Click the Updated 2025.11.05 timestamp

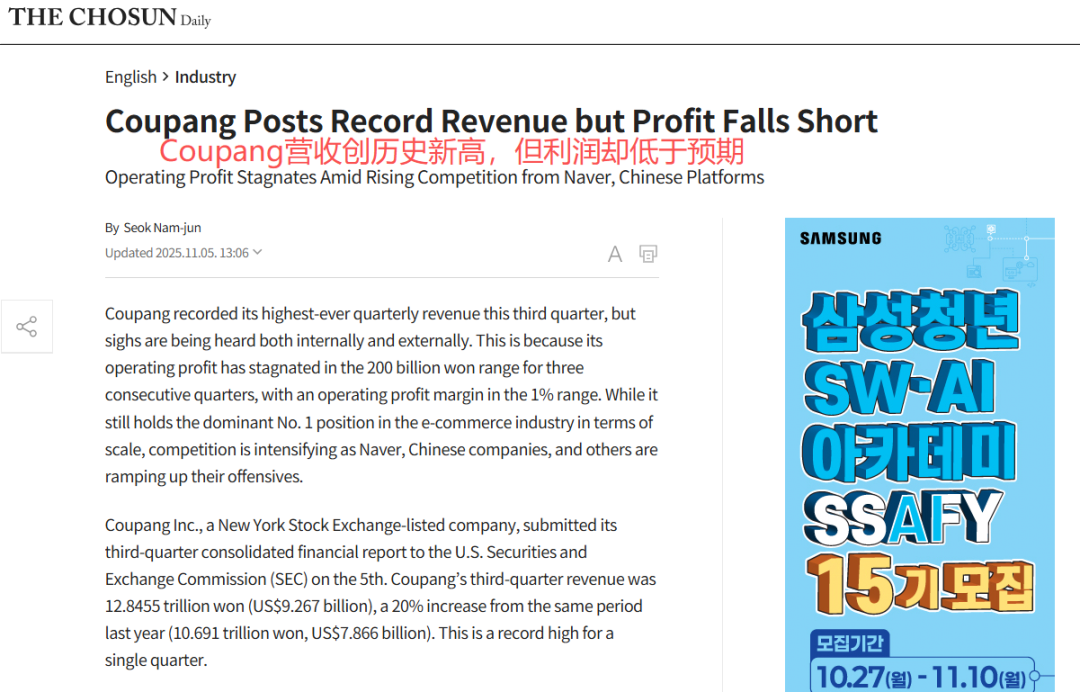(177, 253)
